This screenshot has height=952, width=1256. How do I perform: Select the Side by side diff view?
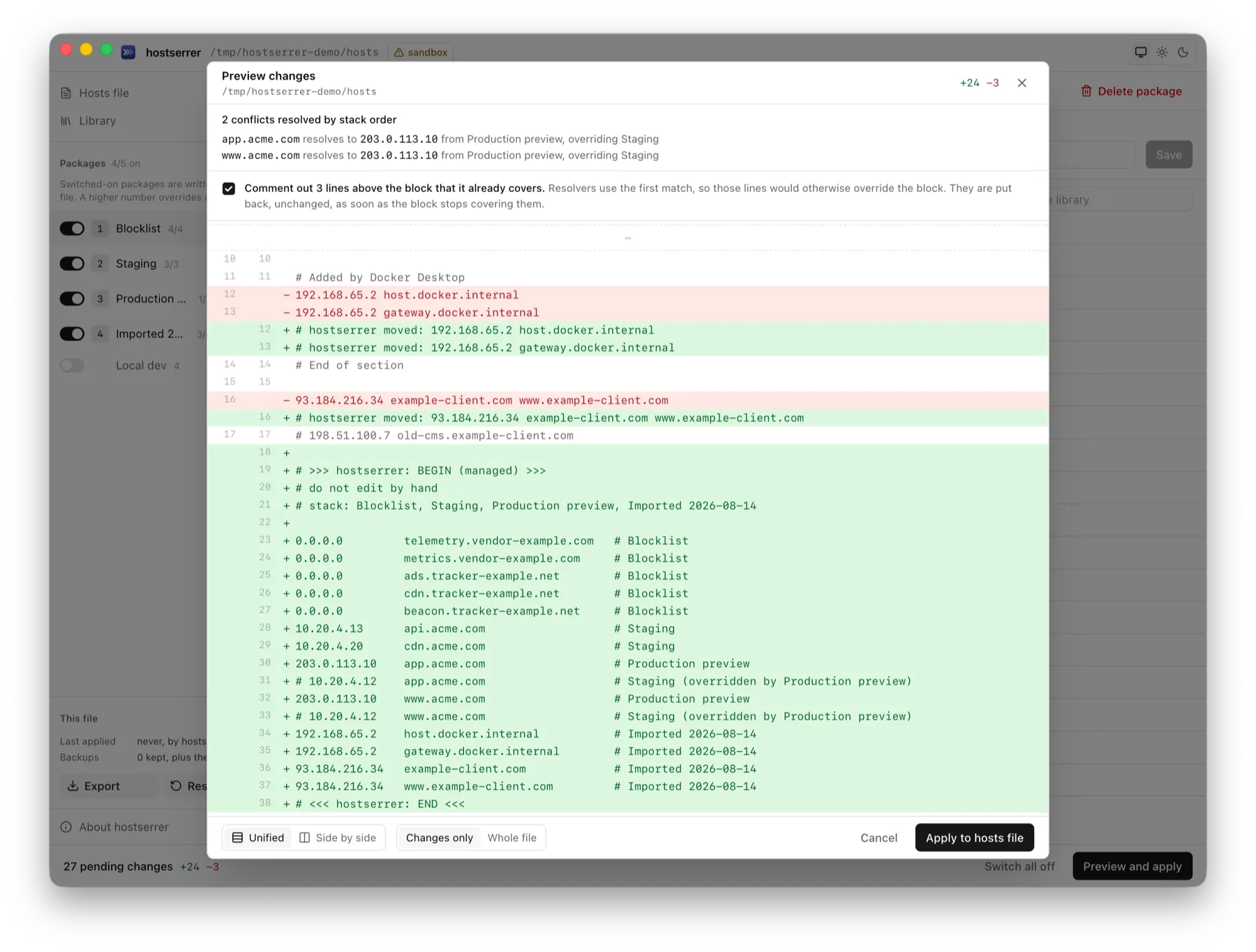[x=338, y=838]
